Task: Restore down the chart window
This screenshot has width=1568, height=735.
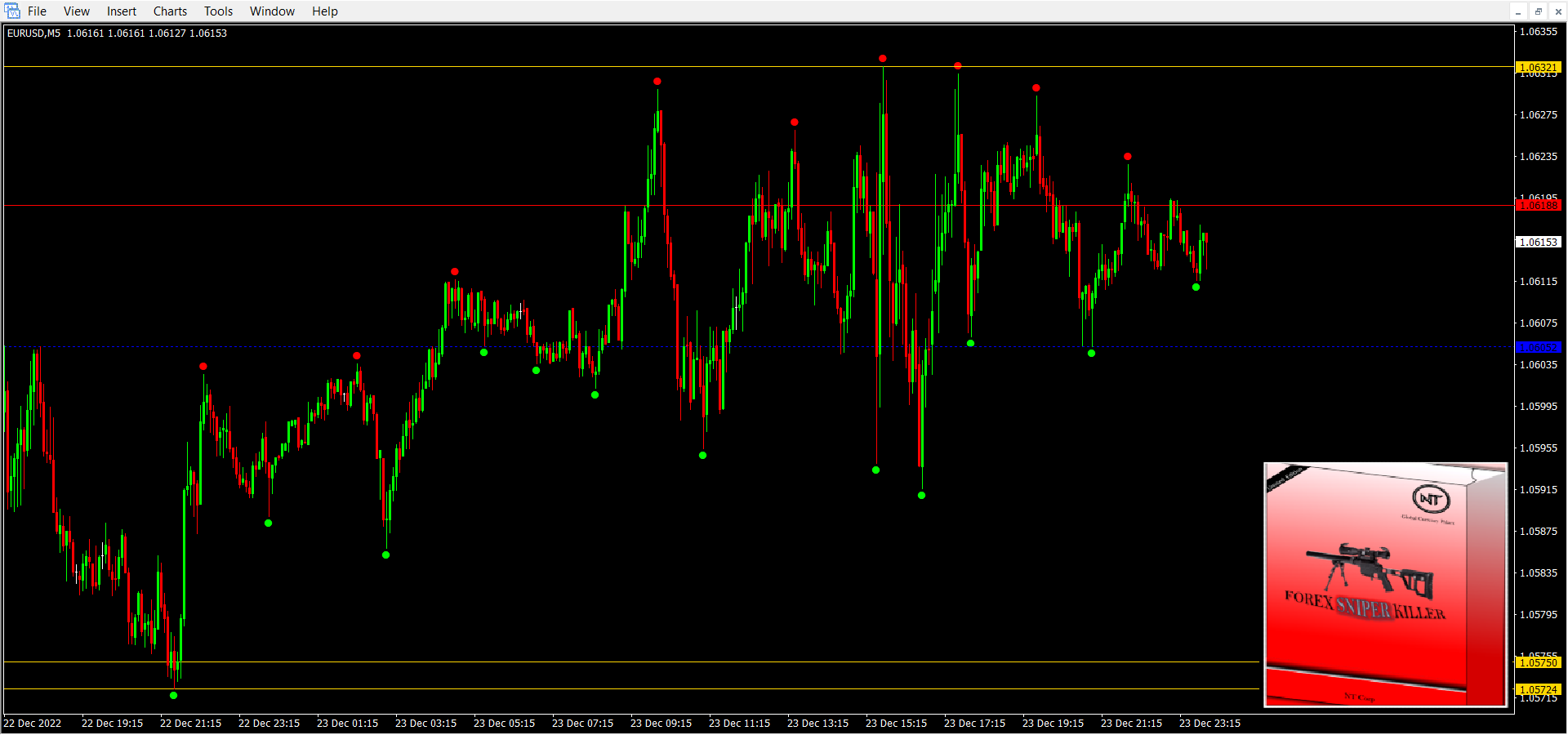Action: (1539, 11)
